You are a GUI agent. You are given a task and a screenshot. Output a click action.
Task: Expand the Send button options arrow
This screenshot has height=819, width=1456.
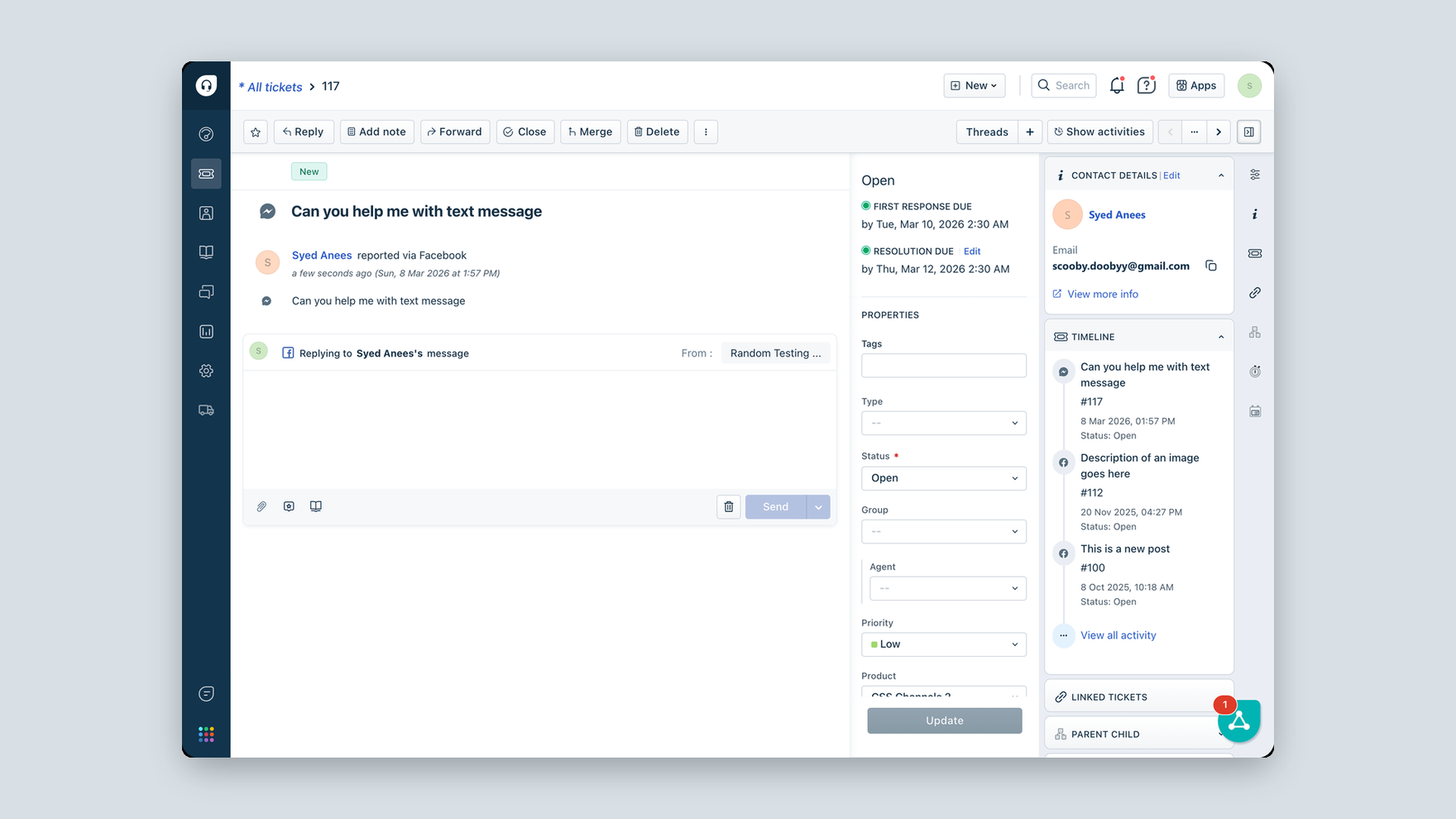click(x=818, y=507)
